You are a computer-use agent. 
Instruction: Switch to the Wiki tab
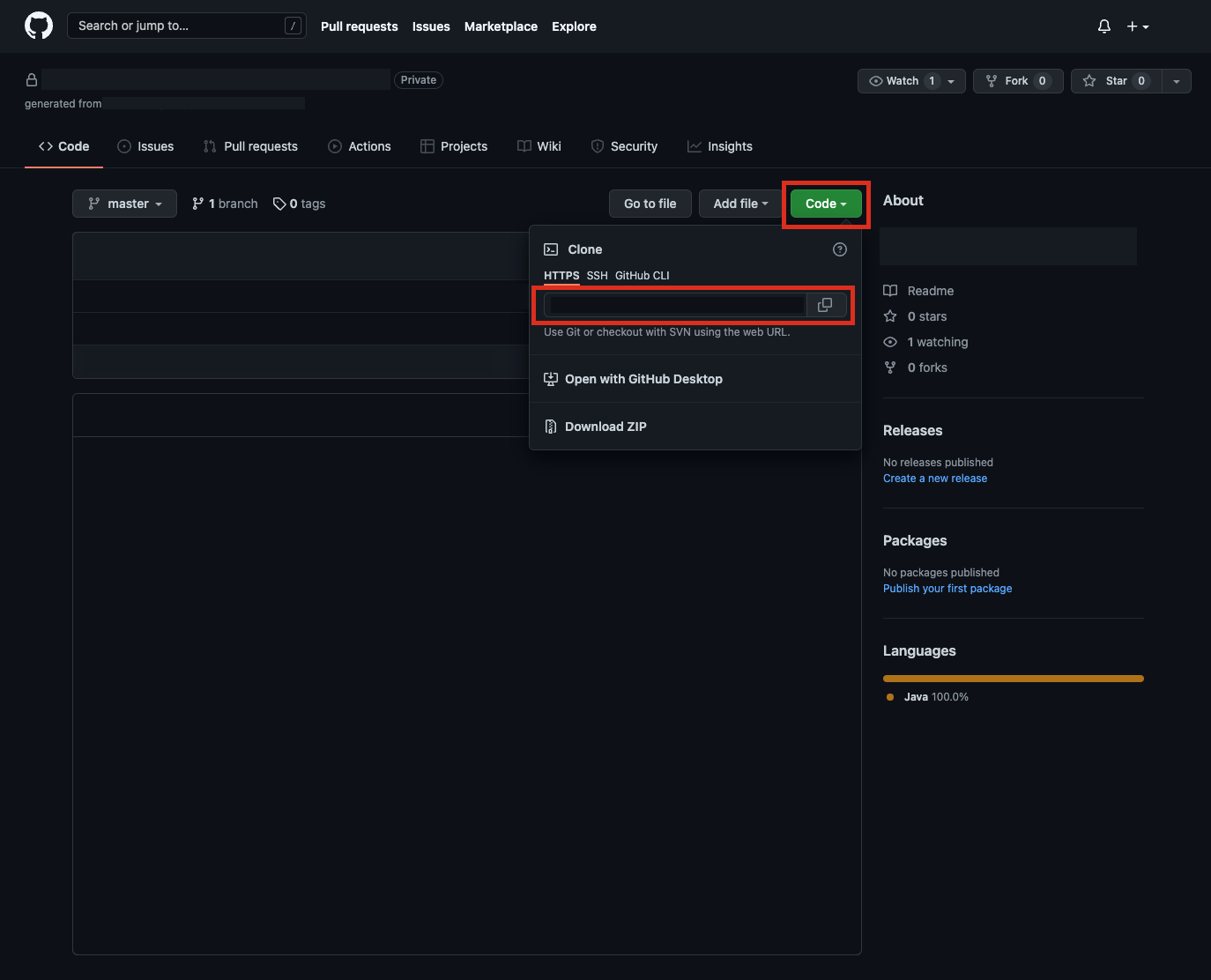click(x=539, y=146)
